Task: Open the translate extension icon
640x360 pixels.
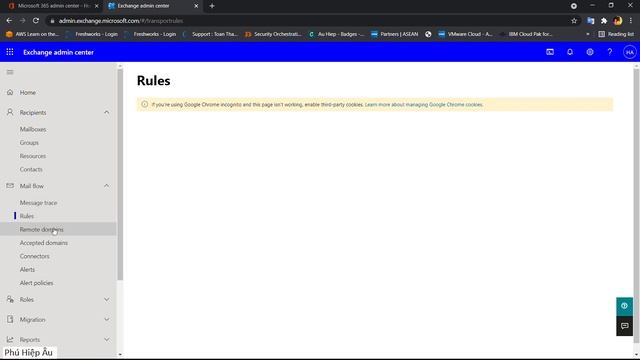Action: (x=591, y=20)
